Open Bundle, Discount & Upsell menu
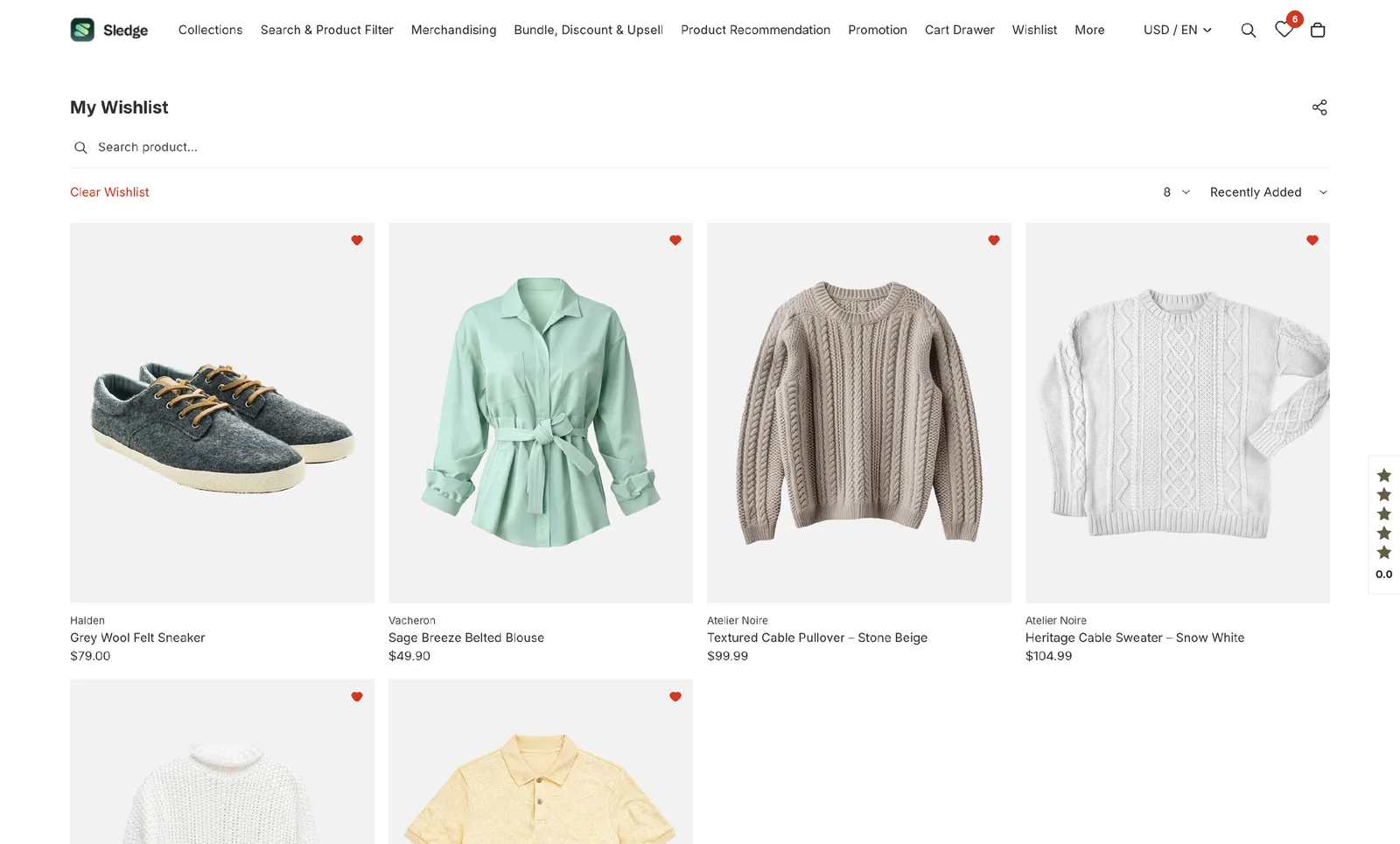Screen dimensions: 1400x844 (589, 30)
